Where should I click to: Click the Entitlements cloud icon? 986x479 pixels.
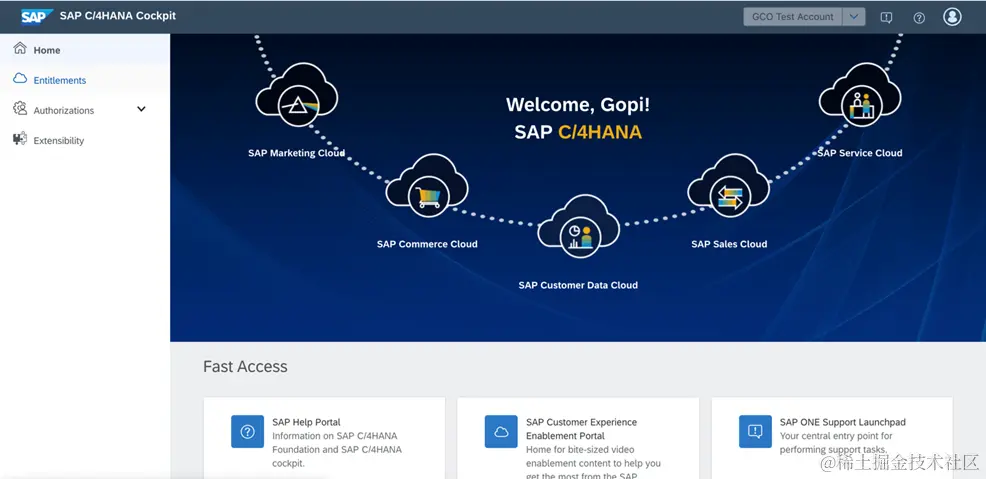pos(20,79)
